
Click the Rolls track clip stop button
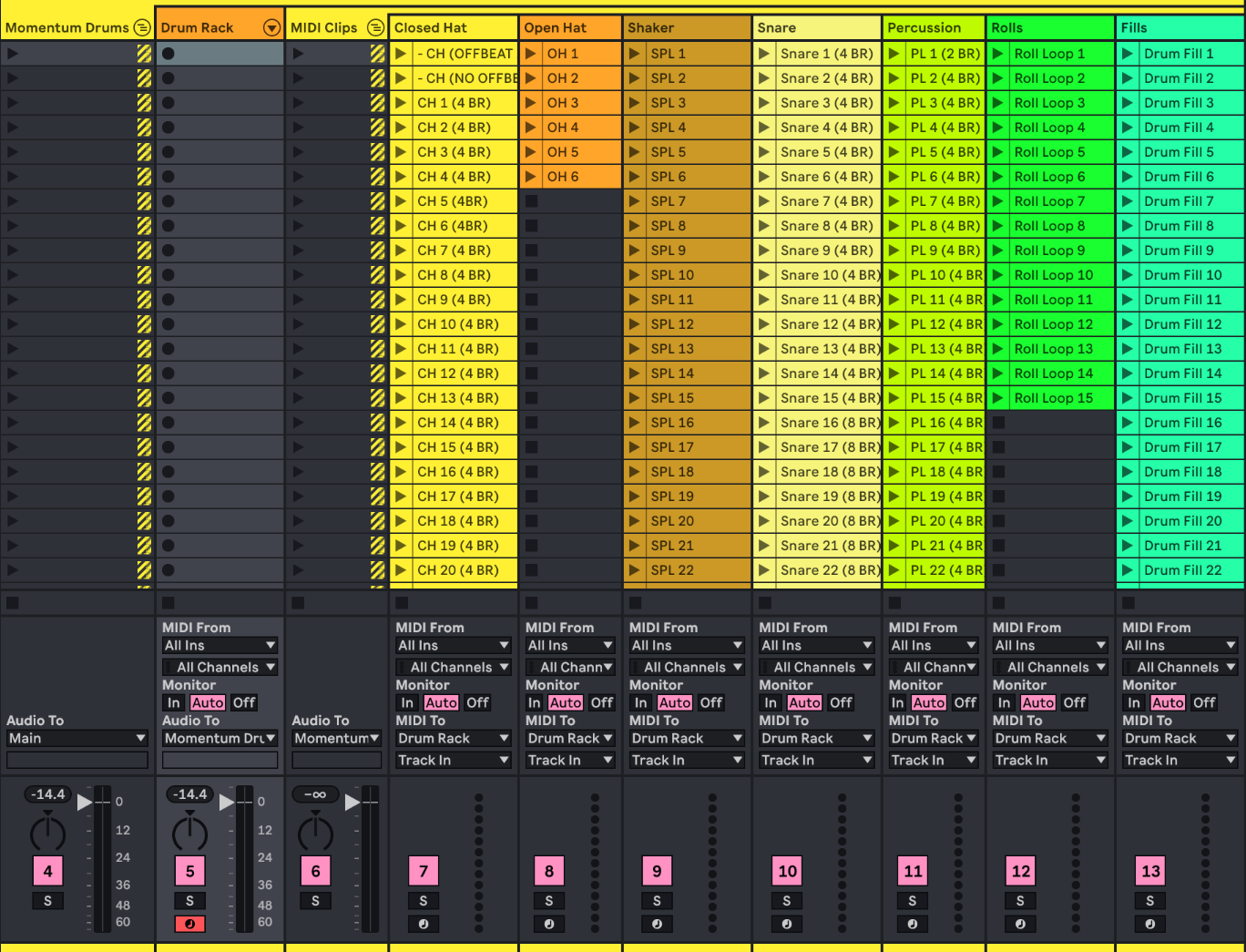(x=998, y=602)
